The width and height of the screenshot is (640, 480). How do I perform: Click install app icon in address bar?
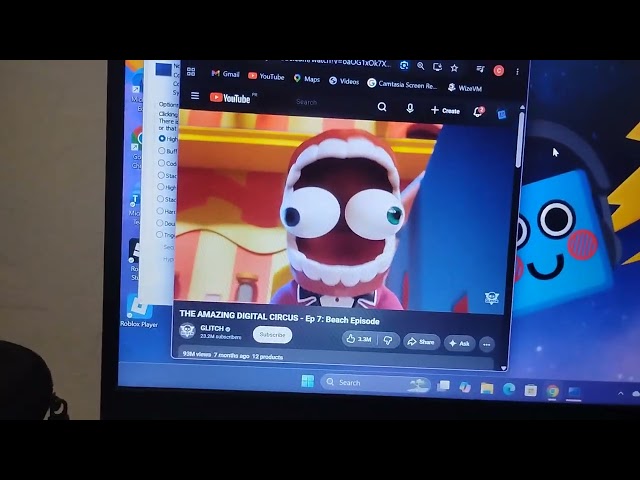pyautogui.click(x=437, y=67)
